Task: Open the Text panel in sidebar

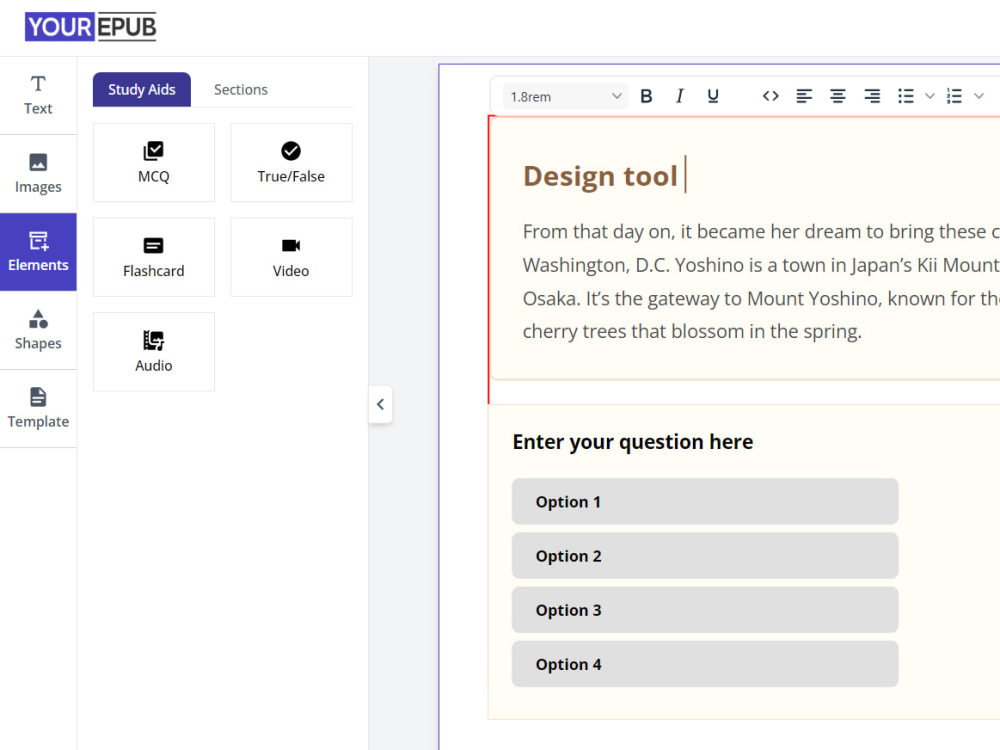Action: [38, 96]
